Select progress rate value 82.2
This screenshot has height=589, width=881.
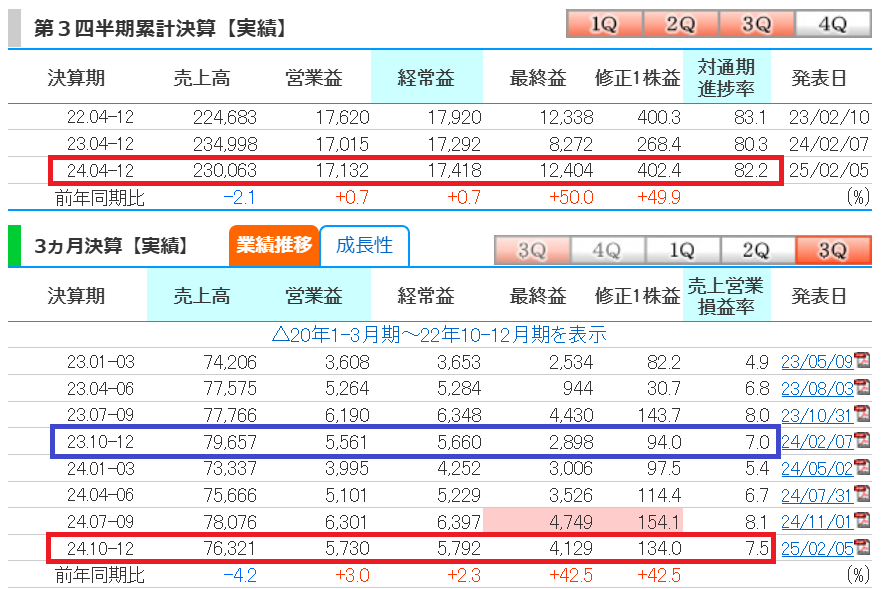[x=751, y=170]
